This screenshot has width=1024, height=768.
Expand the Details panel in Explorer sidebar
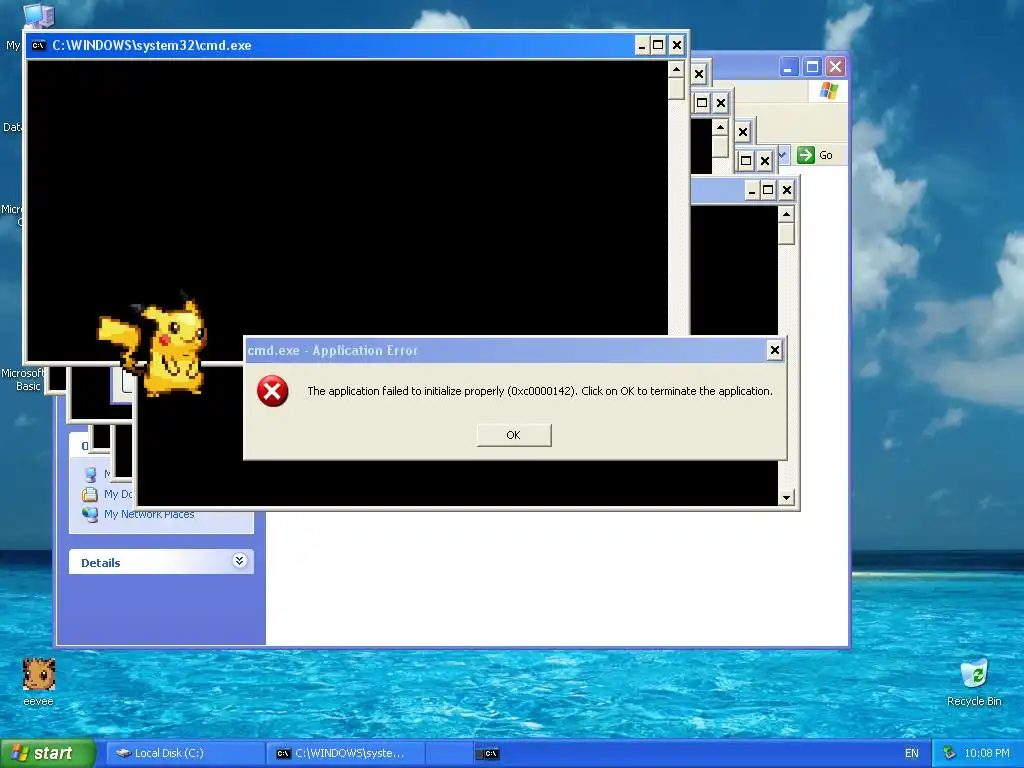[240, 561]
